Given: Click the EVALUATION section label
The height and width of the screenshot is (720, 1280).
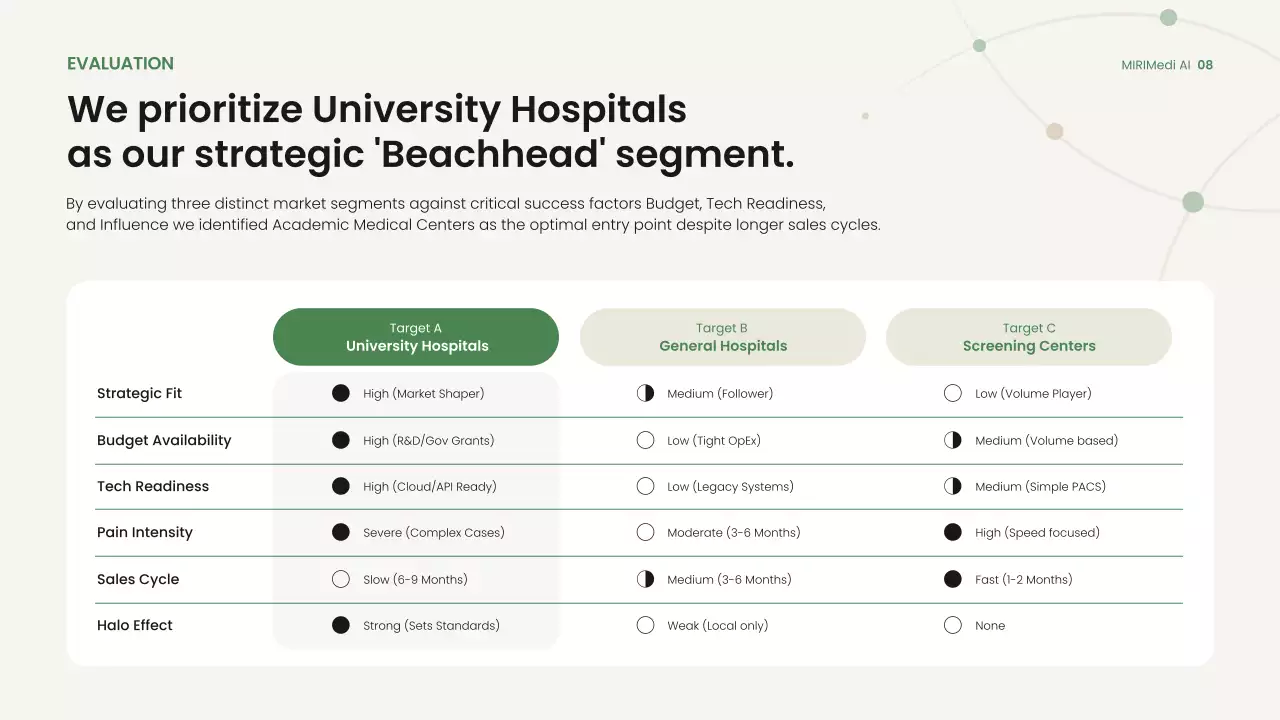Looking at the screenshot, I should (120, 64).
